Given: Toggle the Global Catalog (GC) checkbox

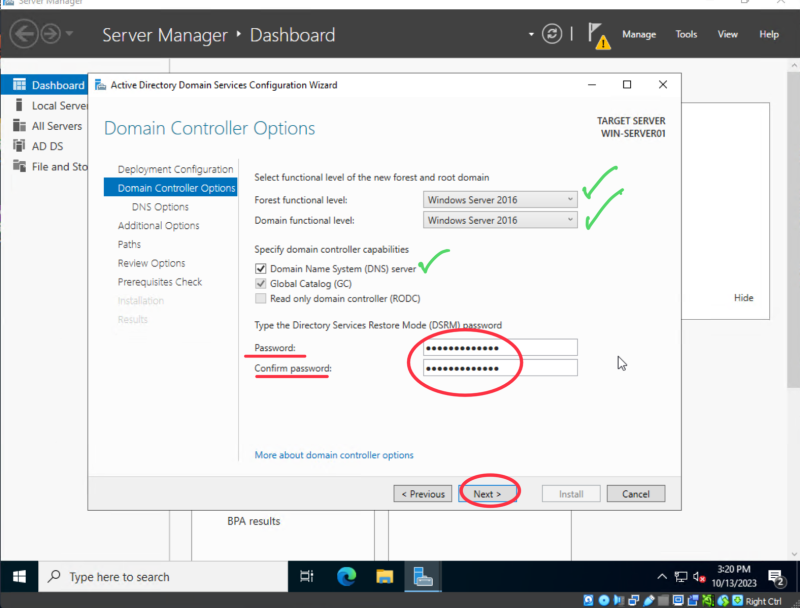Looking at the screenshot, I should coord(262,283).
